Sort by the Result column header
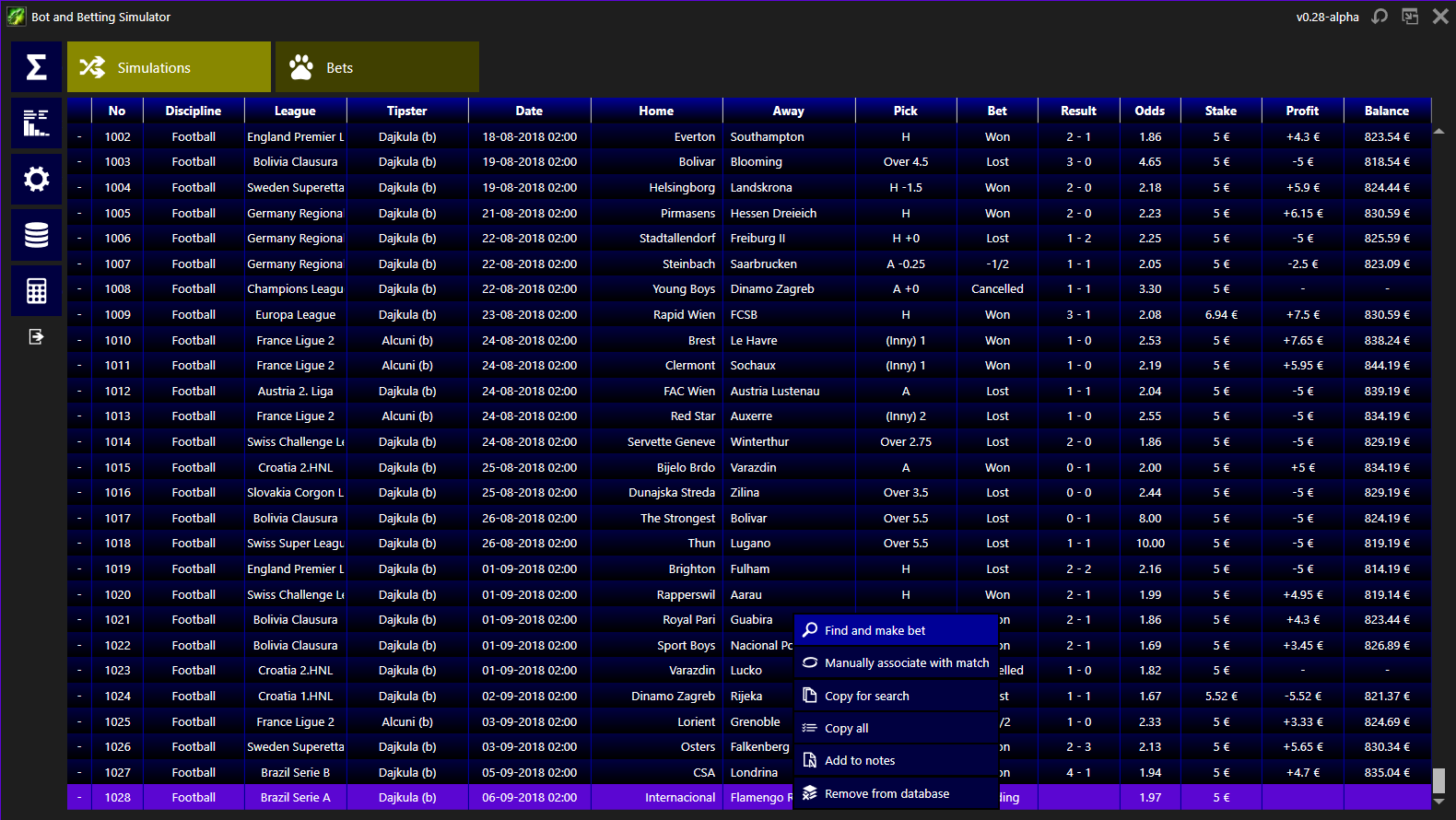The width and height of the screenshot is (1456, 820). coord(1078,111)
